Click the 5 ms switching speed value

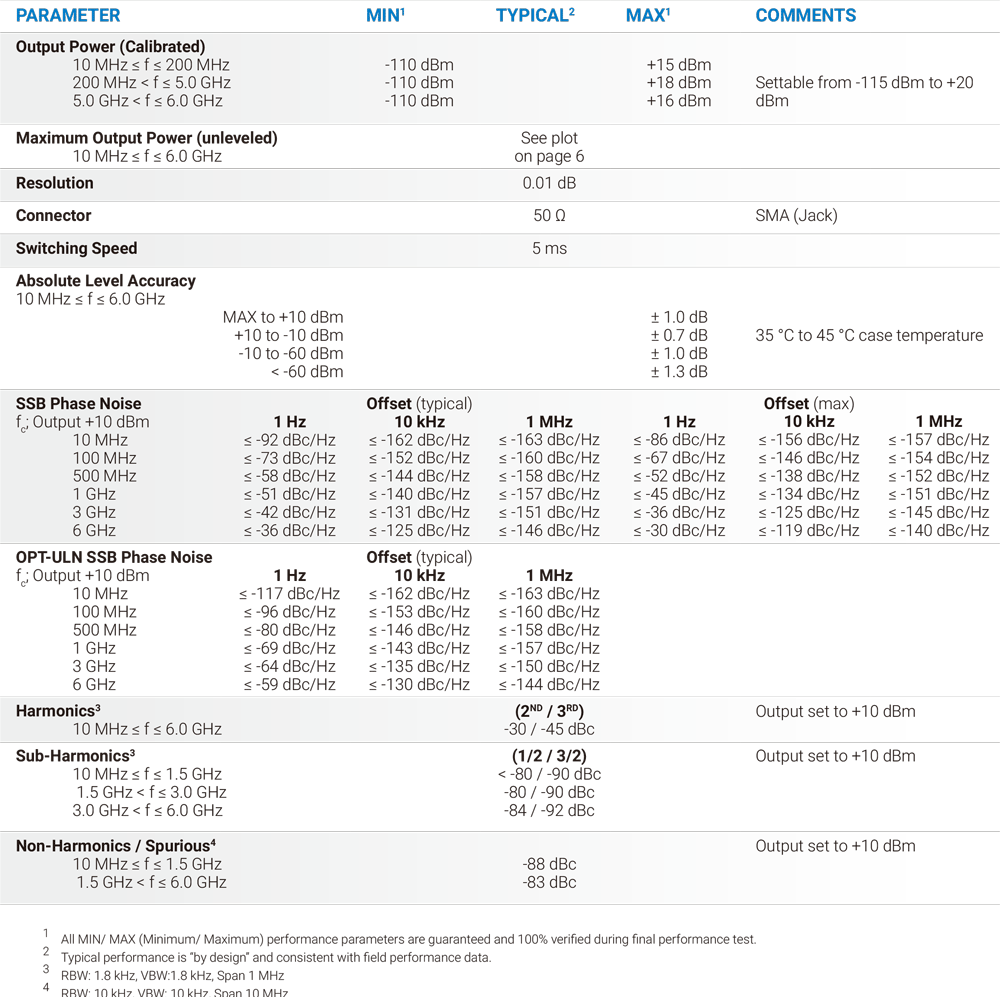click(x=549, y=249)
